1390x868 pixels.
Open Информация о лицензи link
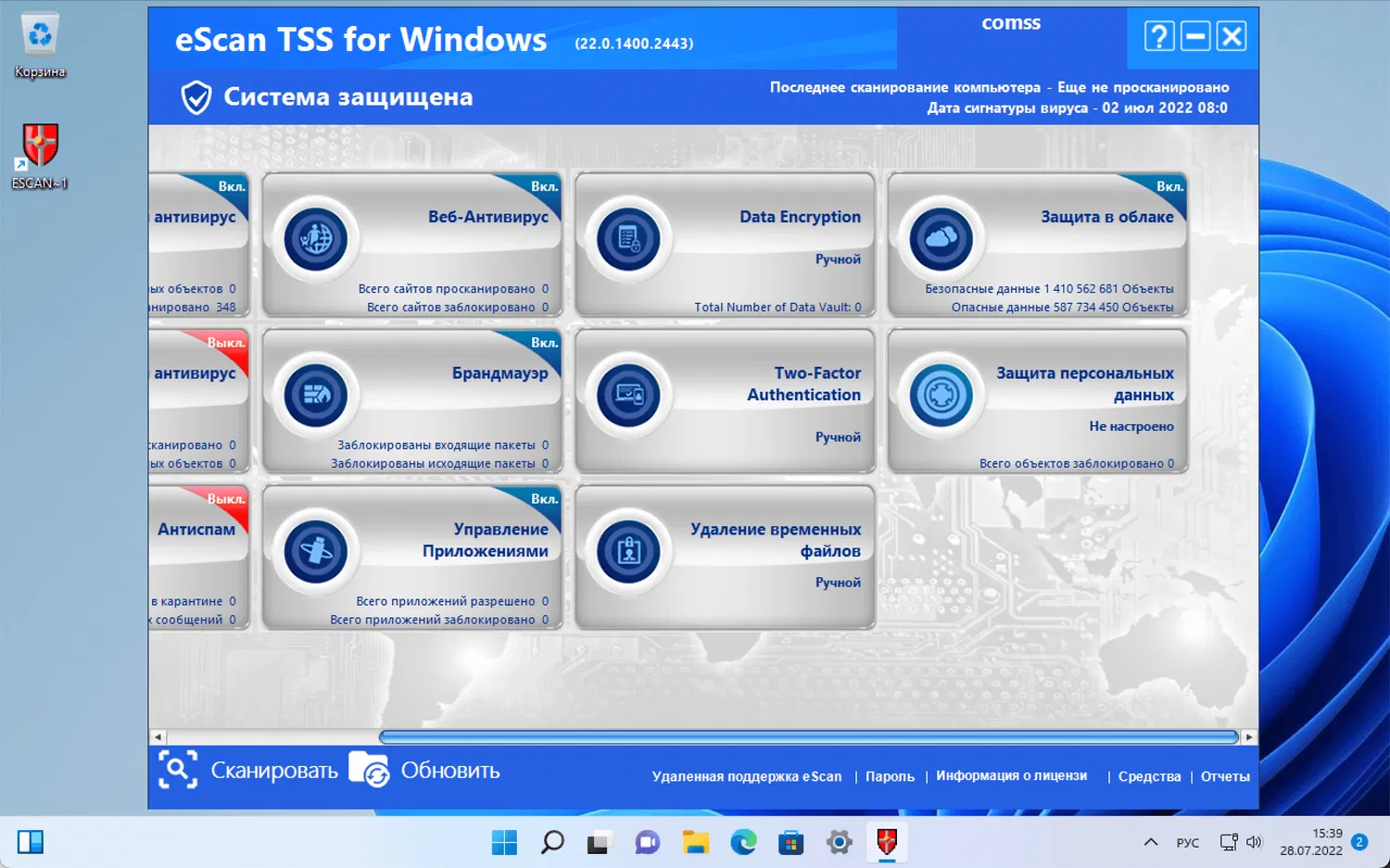pyautogui.click(x=1012, y=775)
